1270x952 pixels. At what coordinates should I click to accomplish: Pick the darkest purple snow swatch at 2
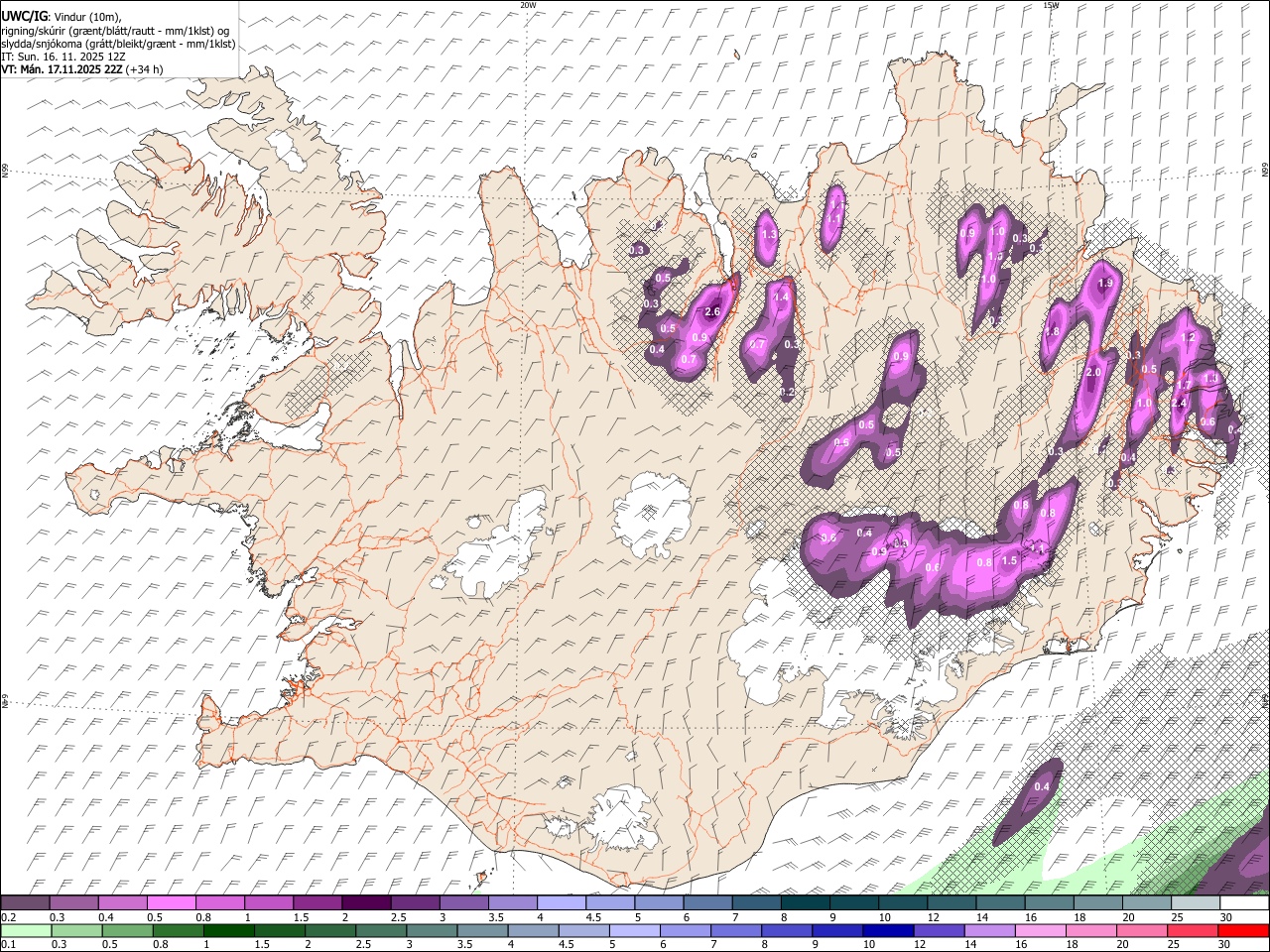(x=365, y=902)
